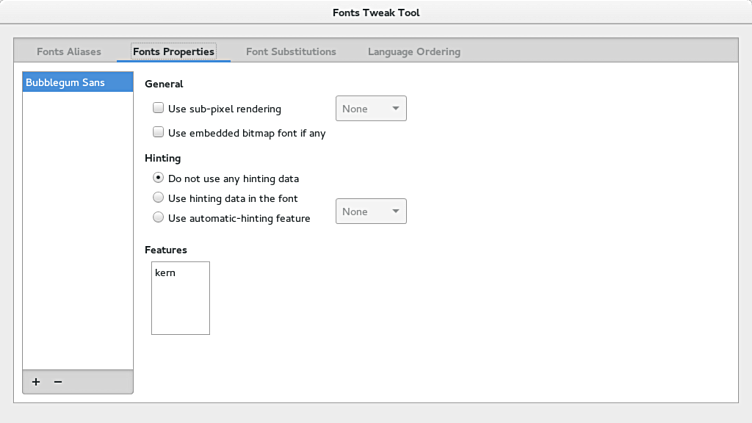752x423 pixels.
Task: Enable sub-pixel rendering checkbox
Action: pyautogui.click(x=158, y=108)
